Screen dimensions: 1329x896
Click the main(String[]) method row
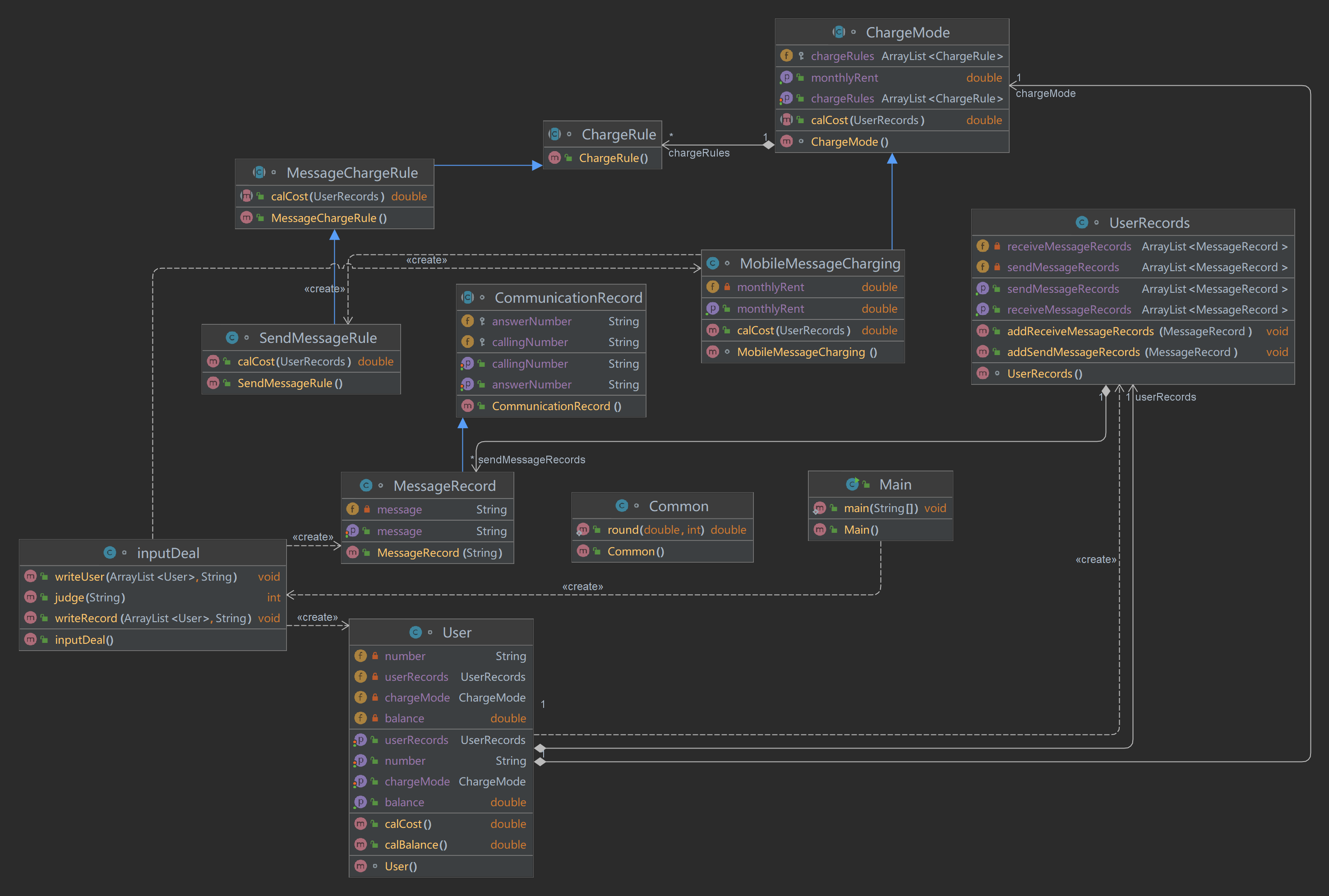(881, 508)
